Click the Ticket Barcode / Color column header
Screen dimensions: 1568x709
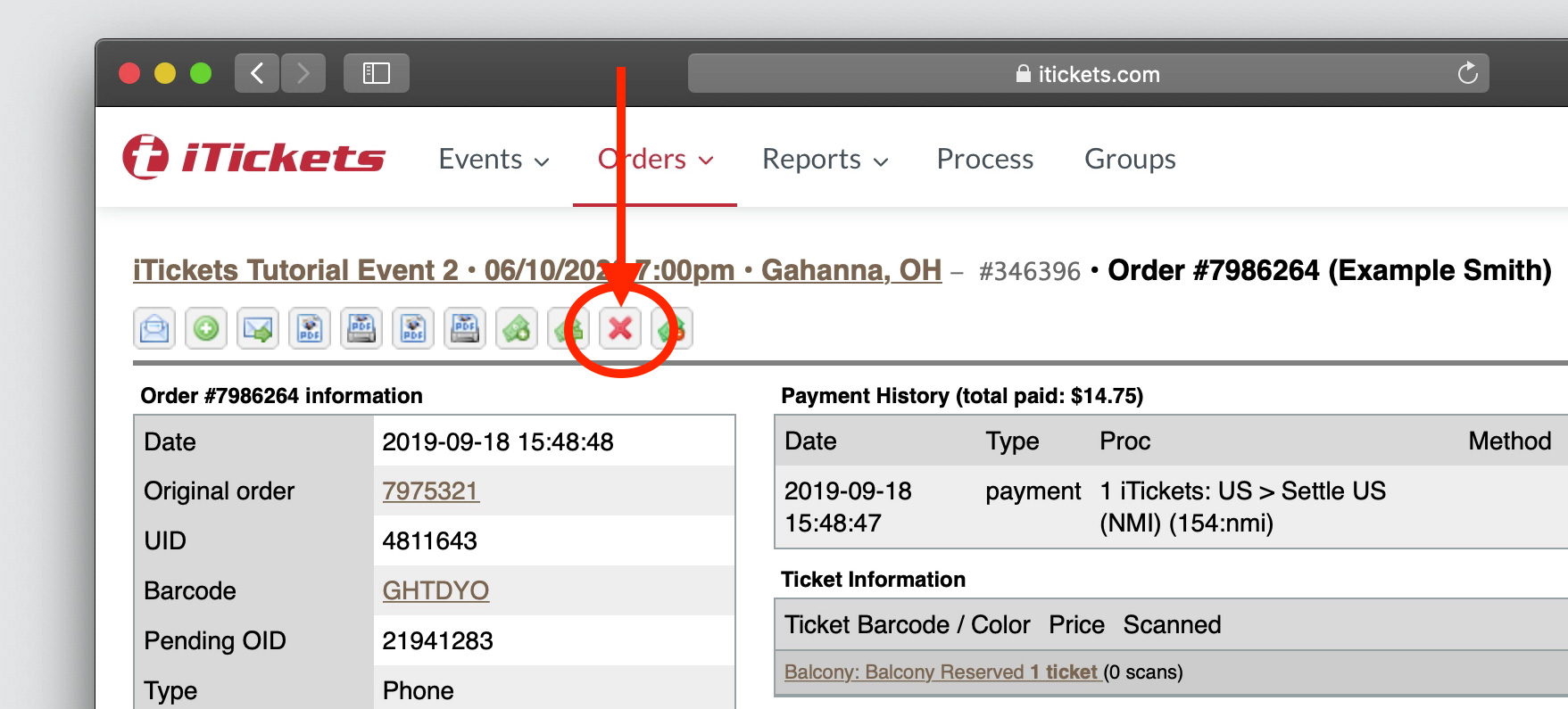pos(907,625)
